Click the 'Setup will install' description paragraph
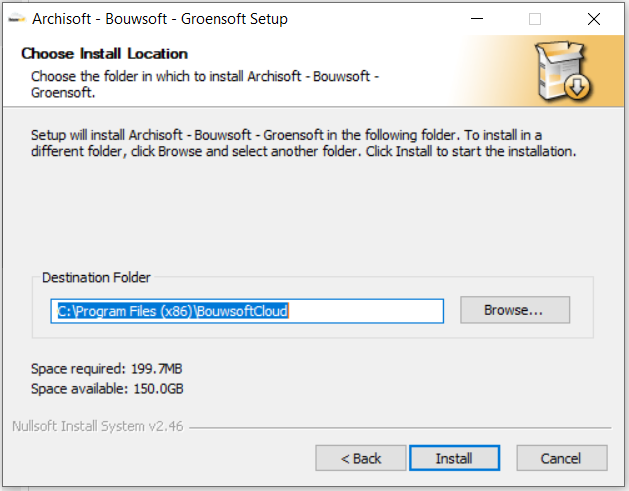This screenshot has height=491, width=629. [x=304, y=143]
